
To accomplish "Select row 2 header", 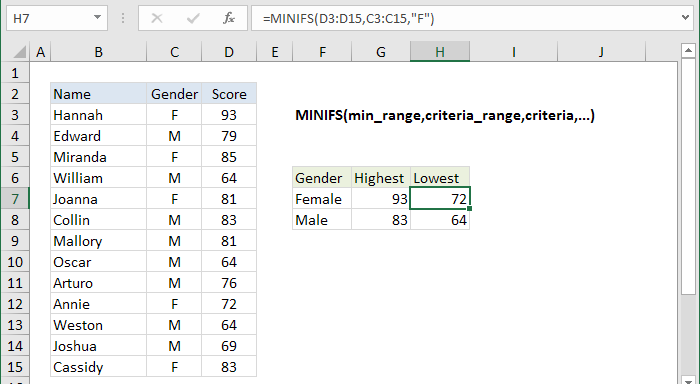I will [15, 94].
